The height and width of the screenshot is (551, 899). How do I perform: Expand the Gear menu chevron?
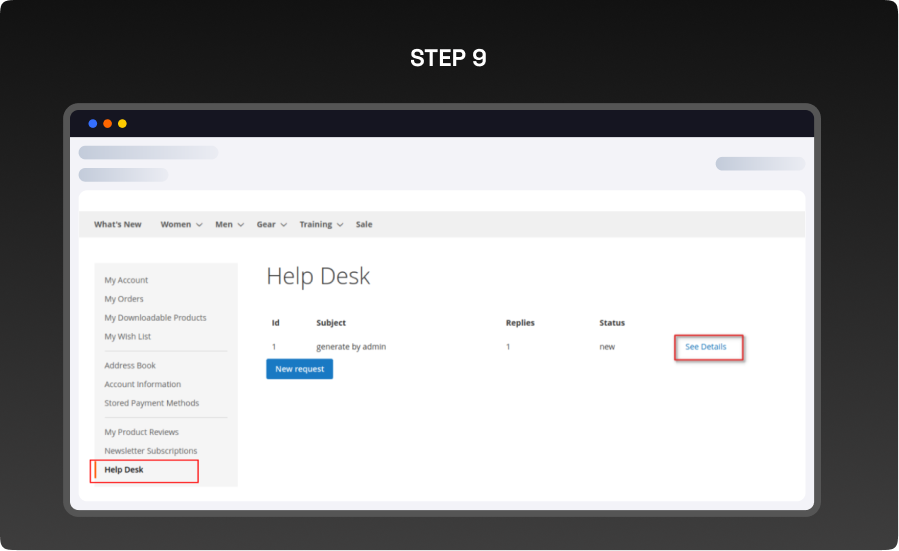click(x=283, y=225)
